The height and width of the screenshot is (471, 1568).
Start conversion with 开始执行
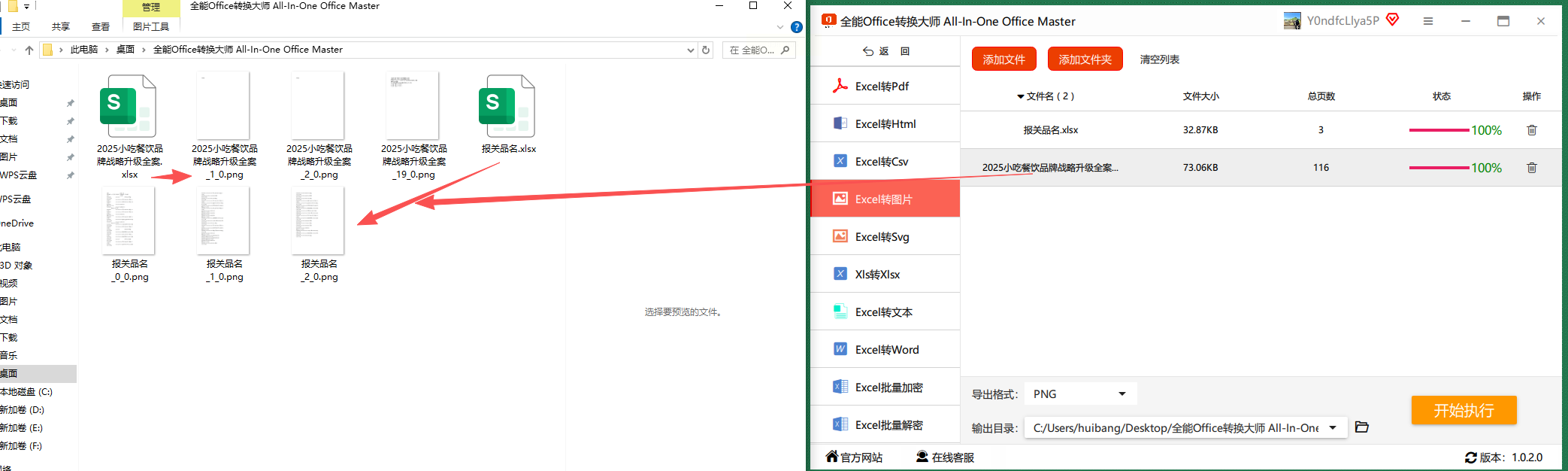click(1464, 410)
